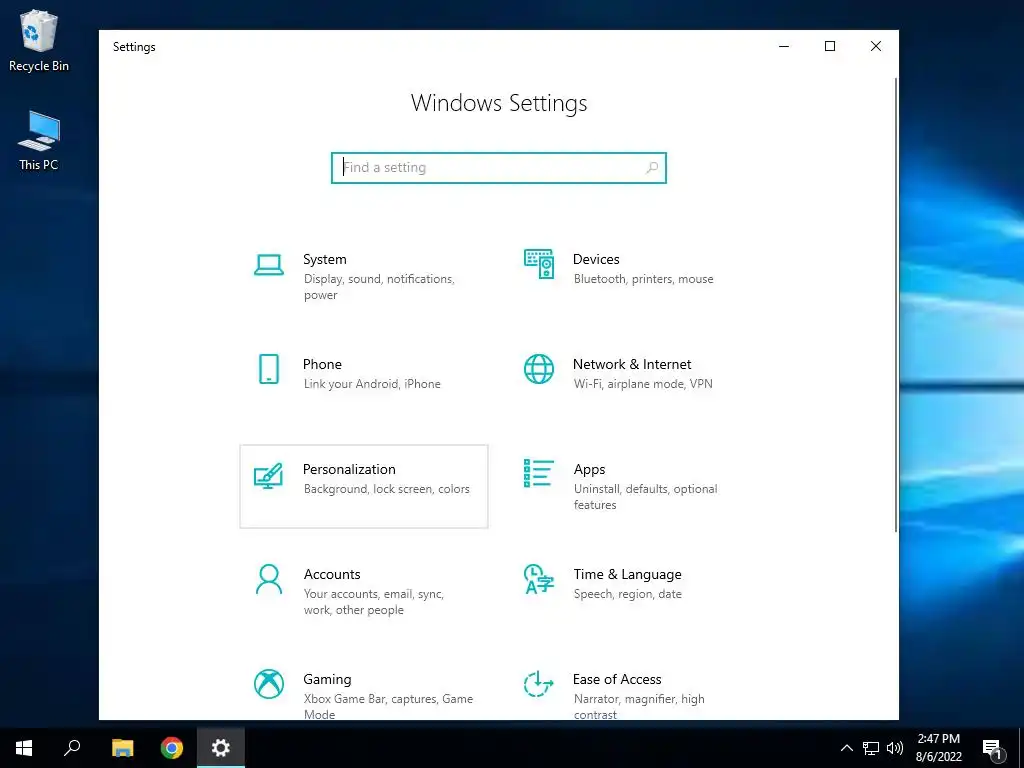
Task: Click the 'Bluetooth, printers, mouse' description
Action: [643, 279]
